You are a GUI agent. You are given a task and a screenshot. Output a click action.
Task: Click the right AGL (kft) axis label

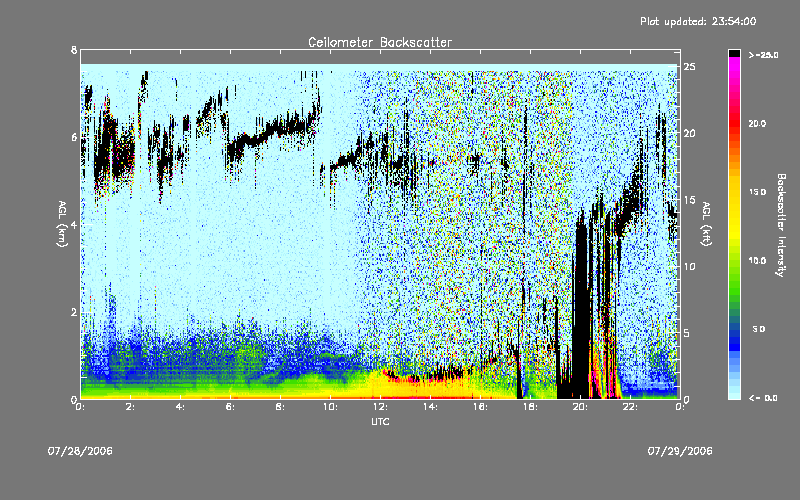pos(706,224)
